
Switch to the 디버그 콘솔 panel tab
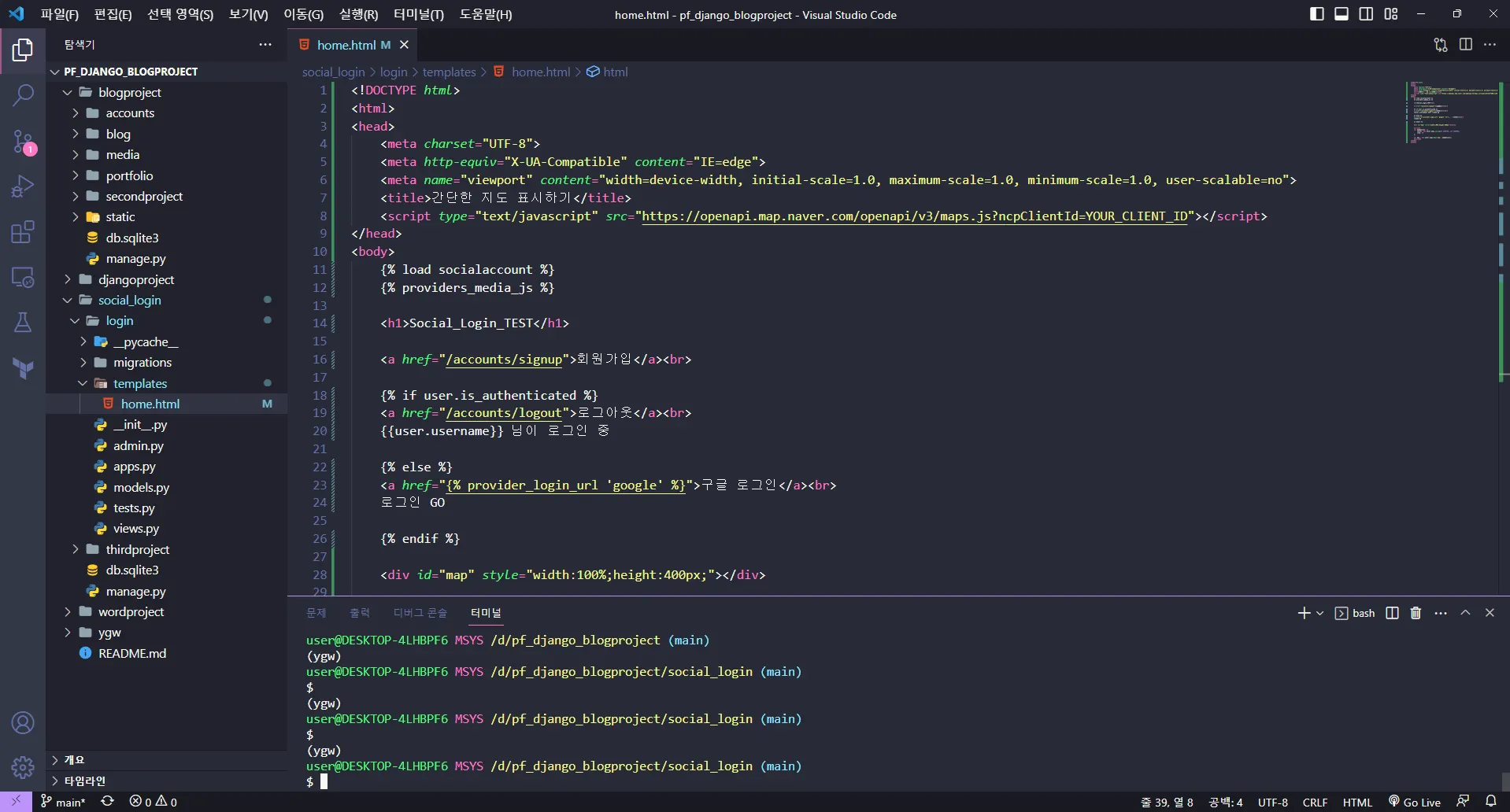(420, 613)
